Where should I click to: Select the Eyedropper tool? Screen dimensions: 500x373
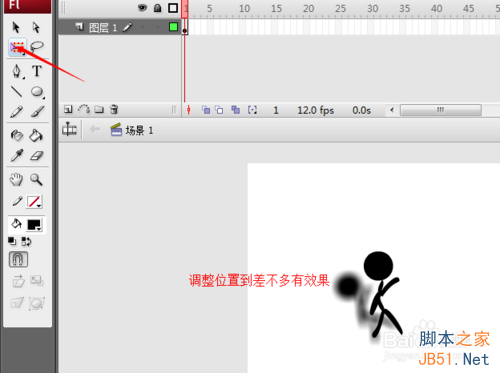[x=17, y=155]
